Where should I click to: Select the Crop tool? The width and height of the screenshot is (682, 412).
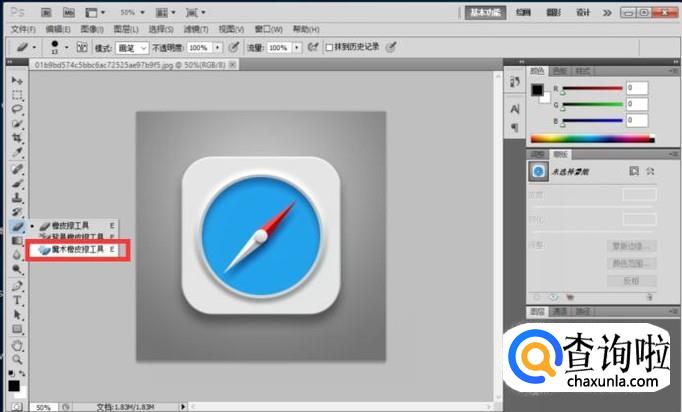(17, 138)
